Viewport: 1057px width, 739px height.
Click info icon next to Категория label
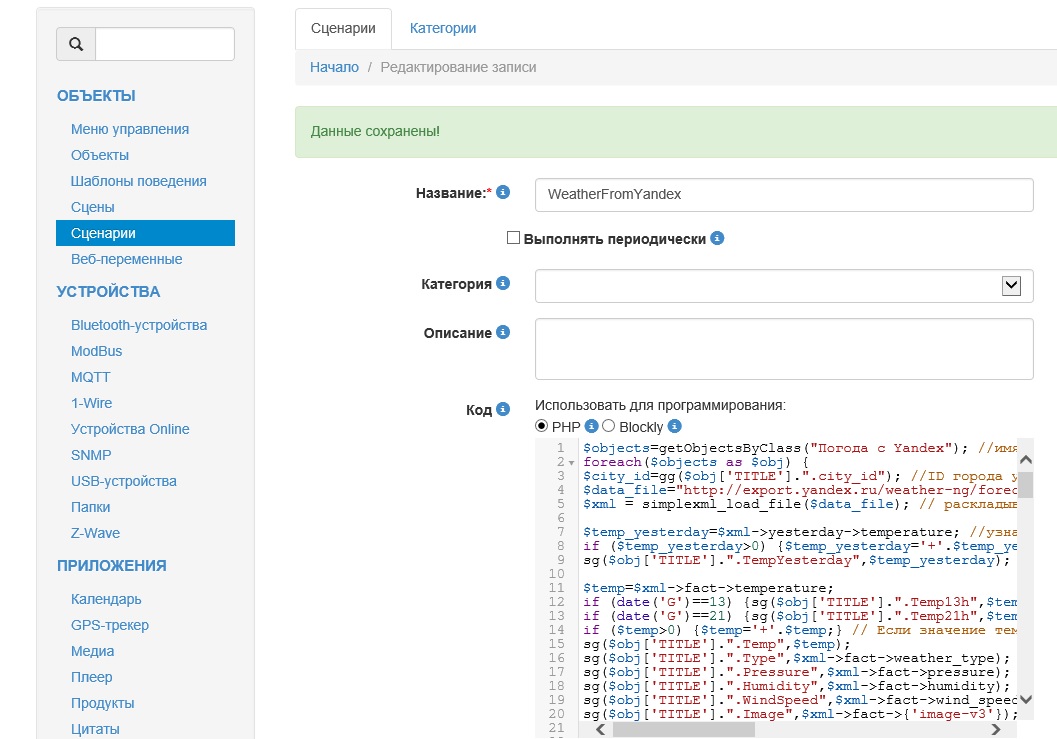tap(503, 284)
